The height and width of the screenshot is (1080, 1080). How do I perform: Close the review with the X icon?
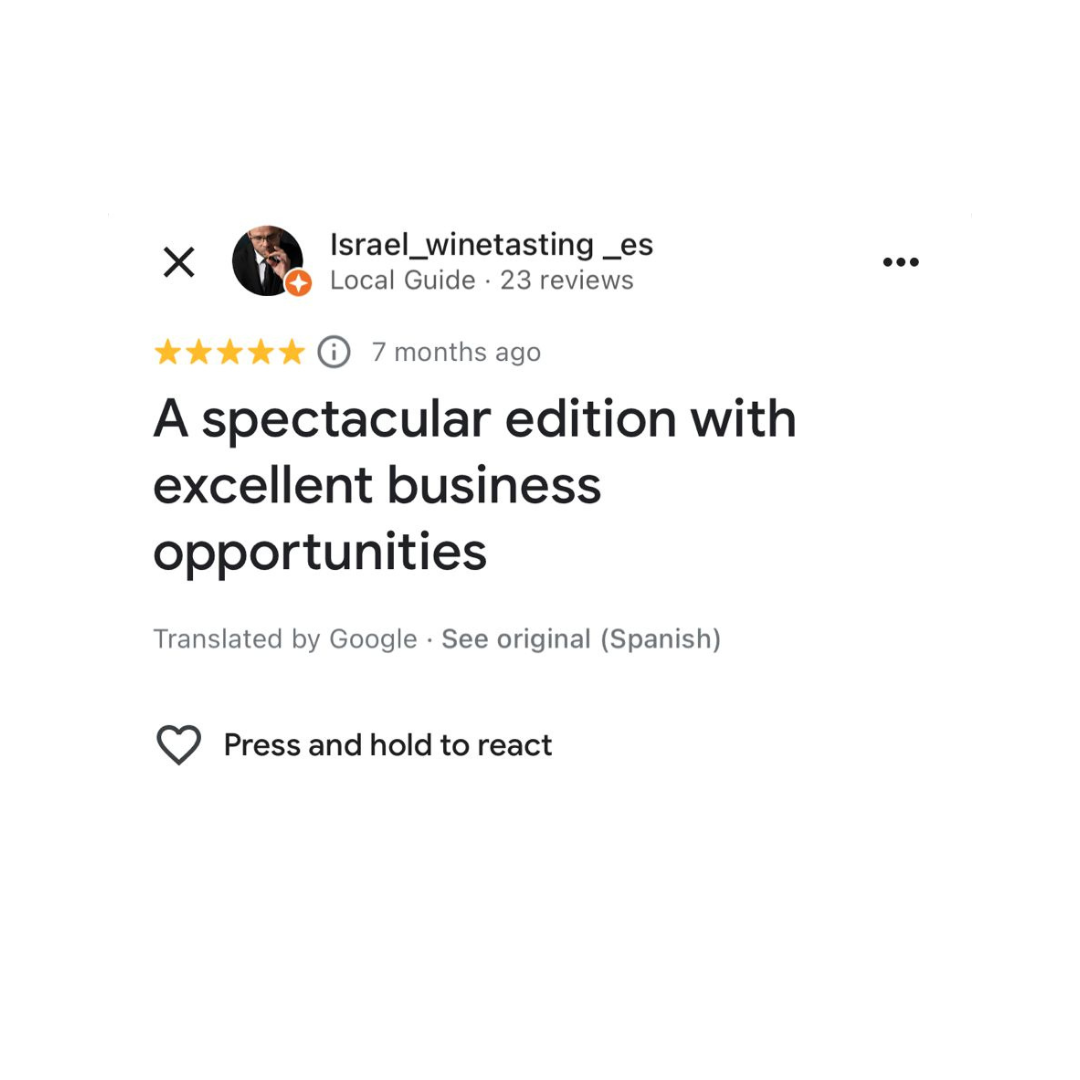pos(179,263)
